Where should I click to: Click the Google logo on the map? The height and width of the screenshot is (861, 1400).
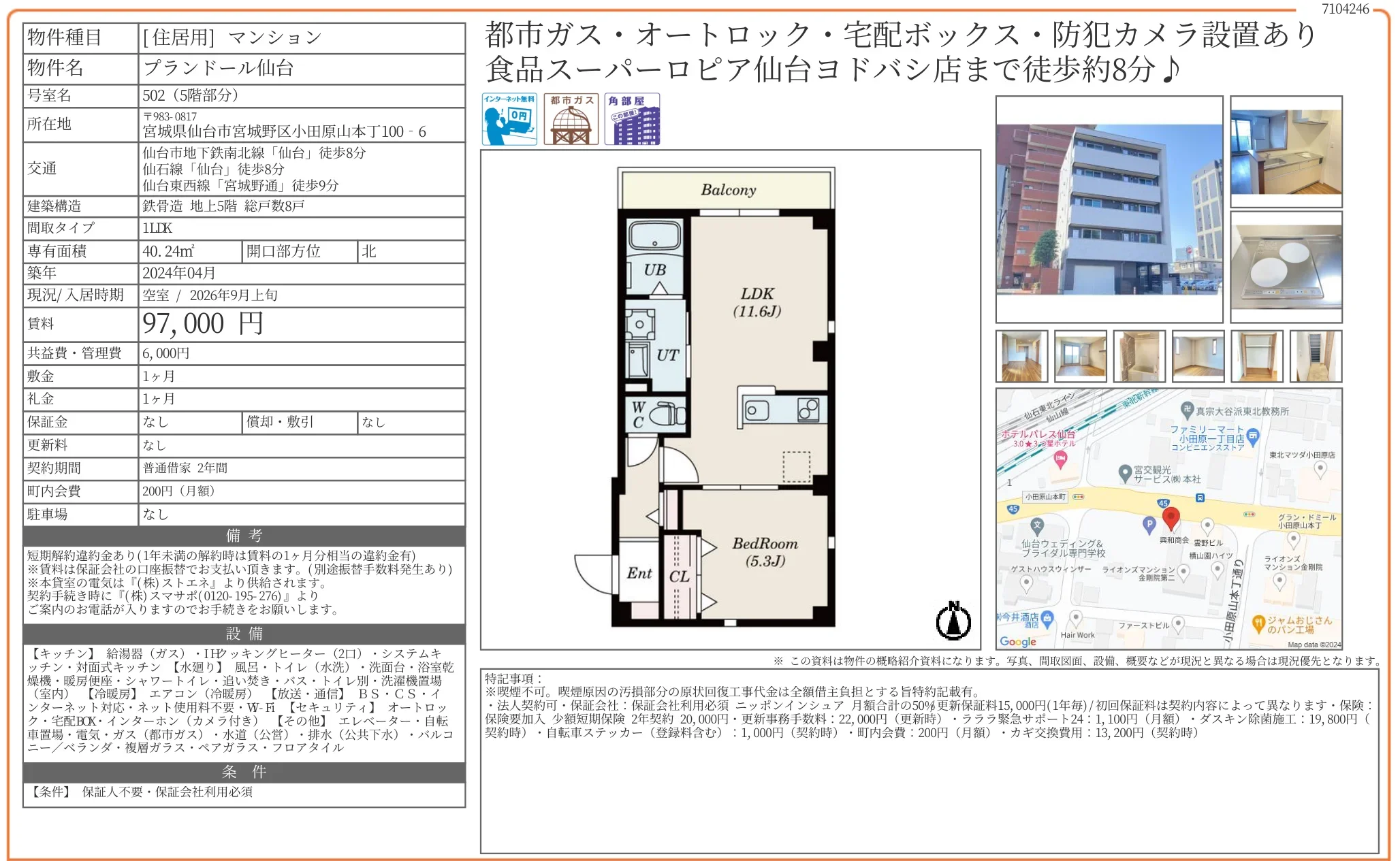click(x=1017, y=641)
